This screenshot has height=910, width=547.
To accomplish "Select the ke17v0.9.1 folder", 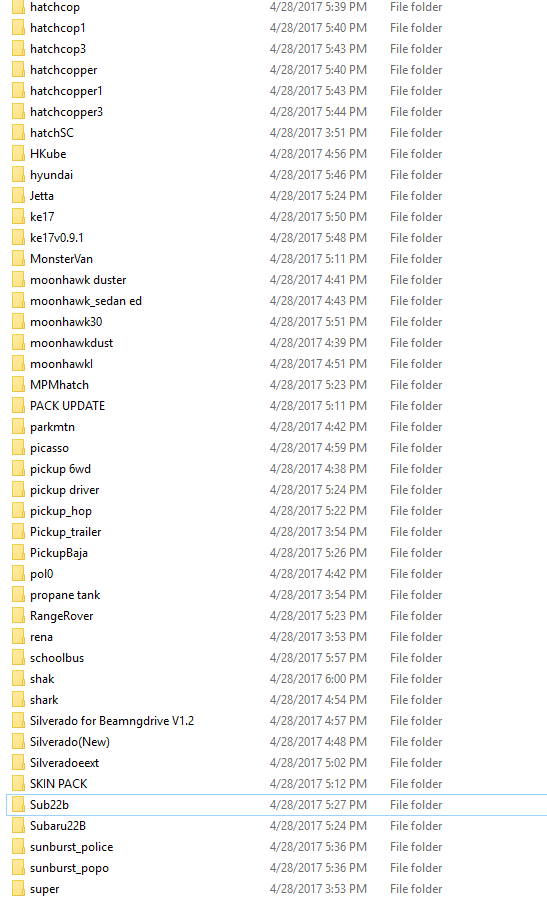I will tap(277, 238).
